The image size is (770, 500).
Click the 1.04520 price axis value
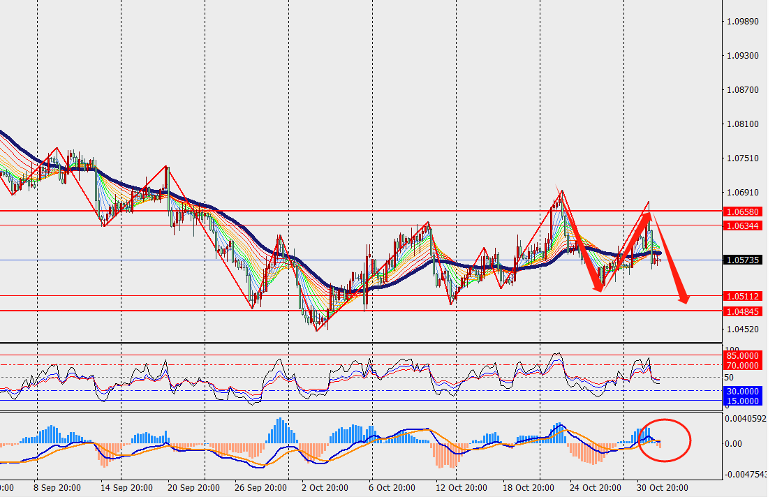click(x=742, y=329)
